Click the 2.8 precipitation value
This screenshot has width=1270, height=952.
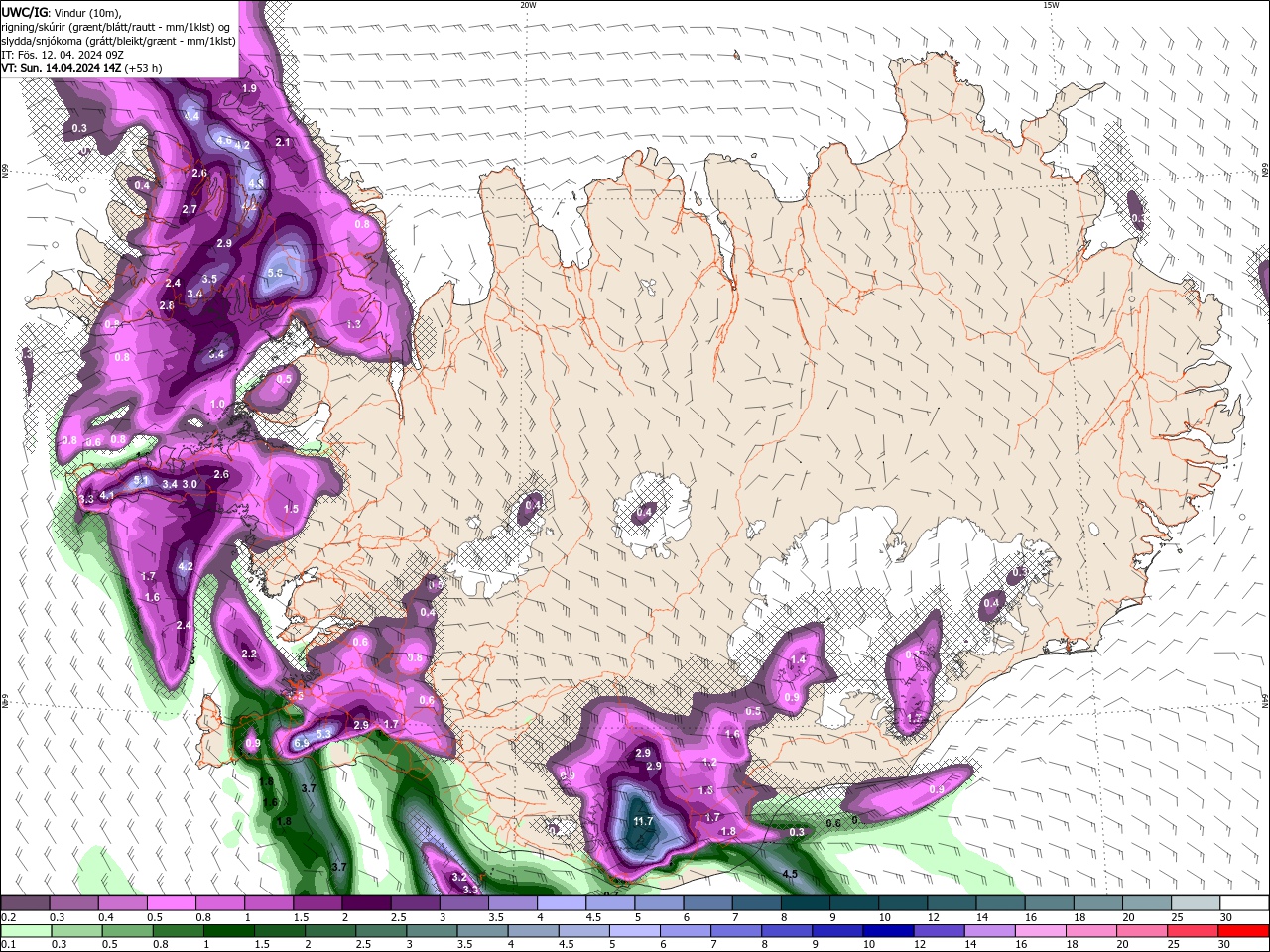(x=167, y=305)
